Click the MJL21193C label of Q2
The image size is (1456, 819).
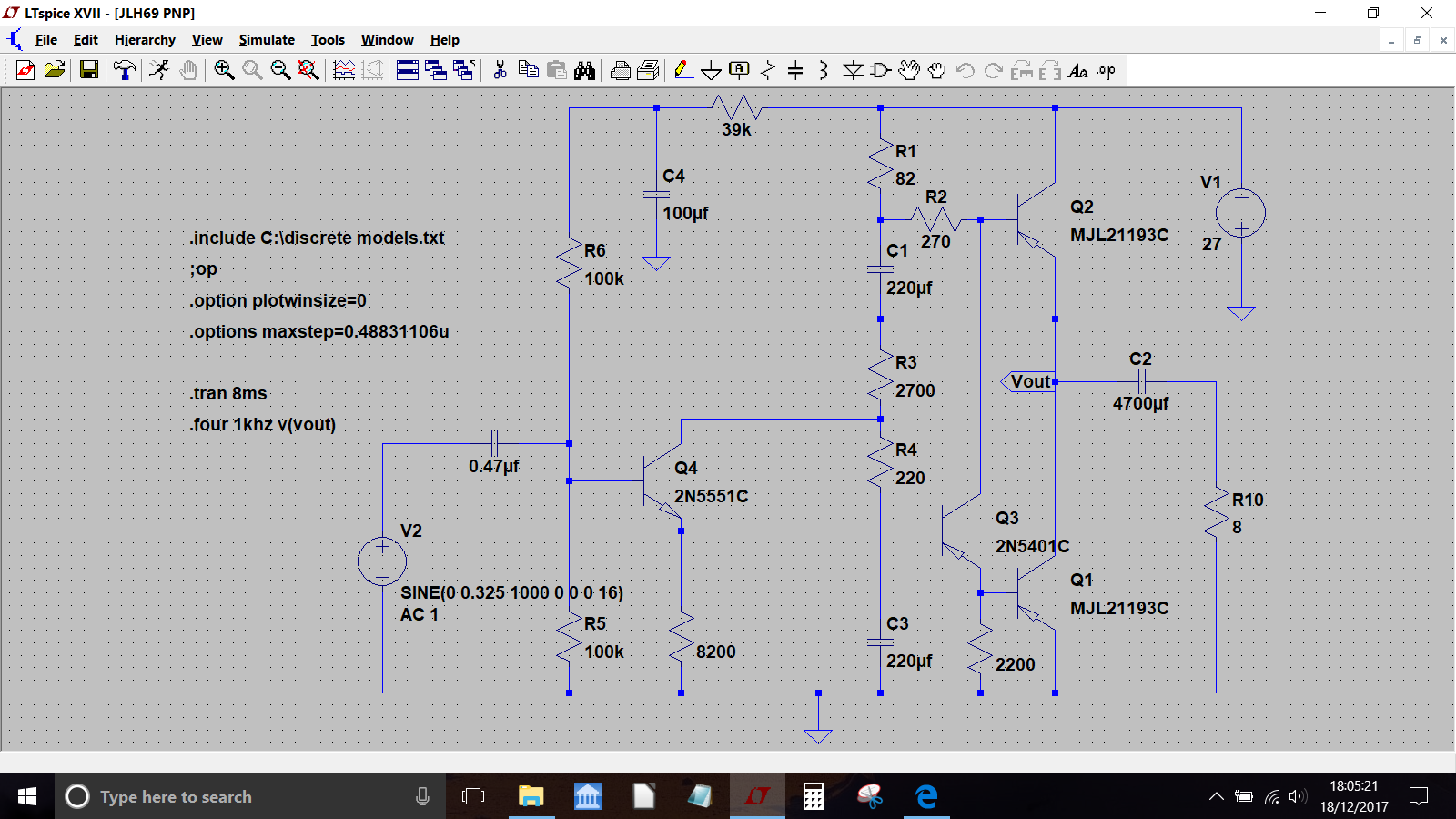1119,235
